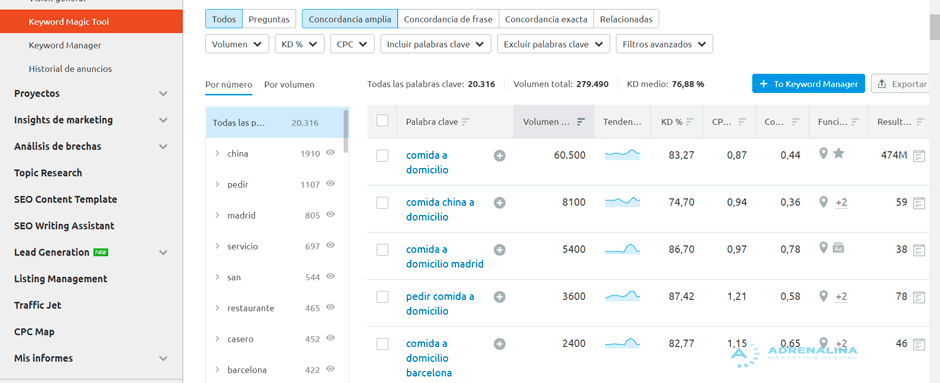Toggle visibility eye for 'madrid' group
The image size is (940, 383).
point(330,215)
